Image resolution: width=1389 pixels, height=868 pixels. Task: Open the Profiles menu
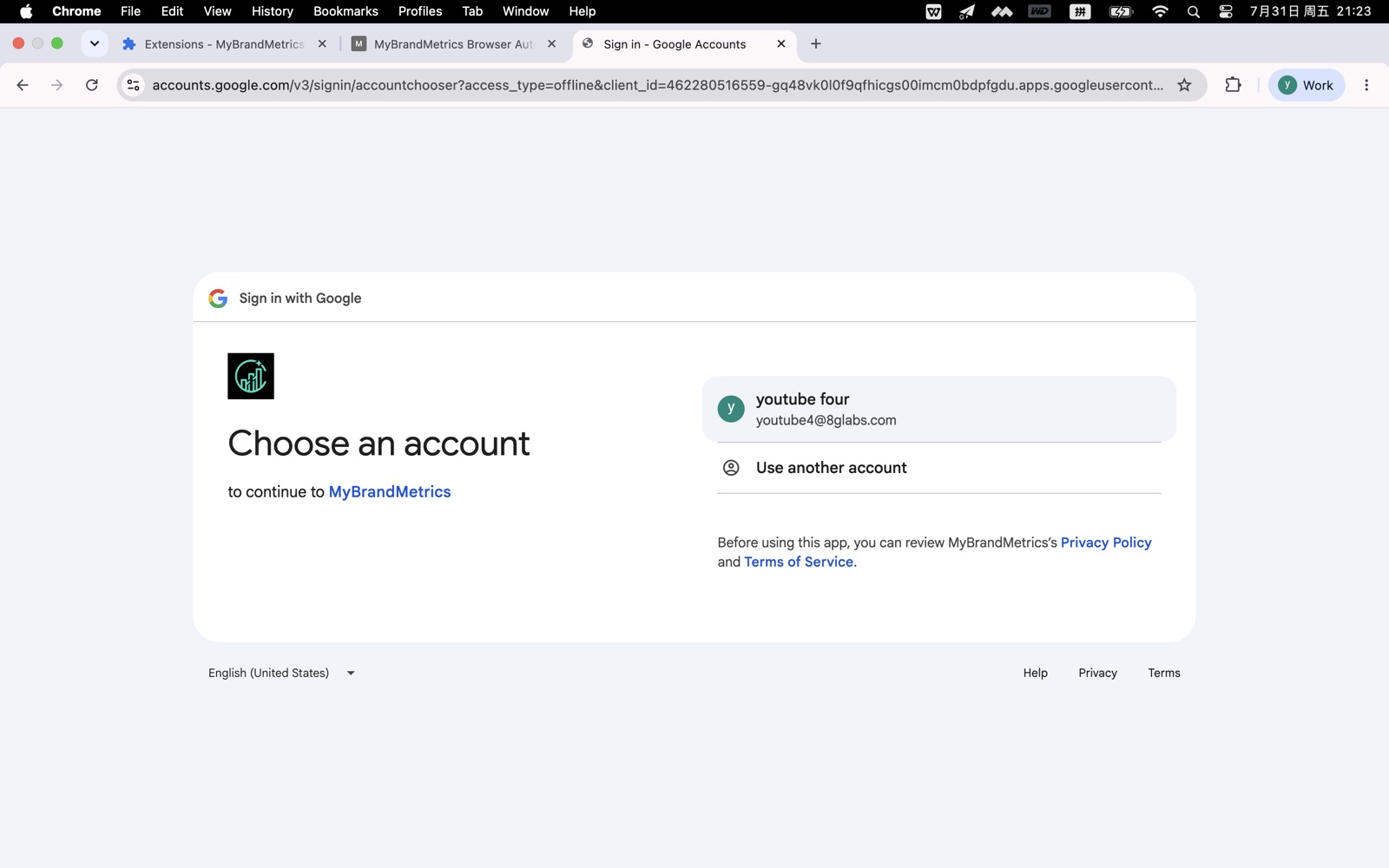click(x=420, y=11)
